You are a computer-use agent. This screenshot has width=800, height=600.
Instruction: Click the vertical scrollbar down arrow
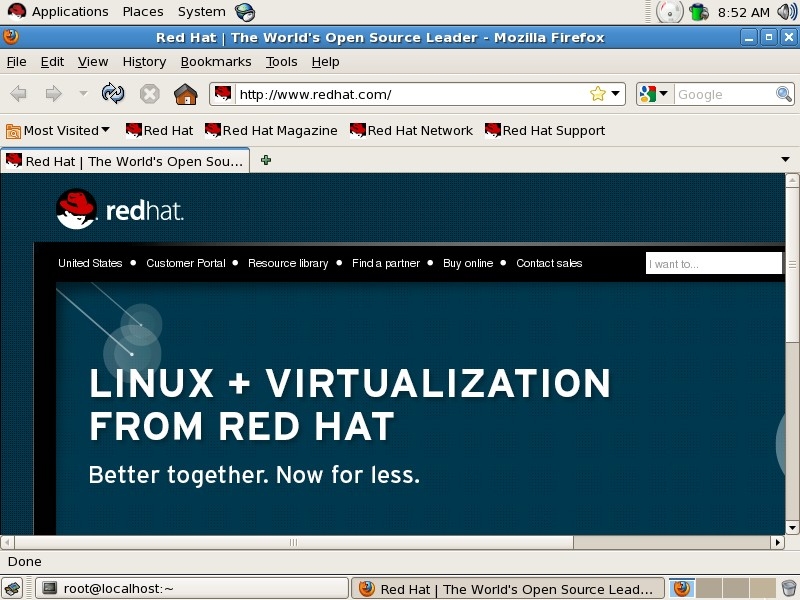point(792,528)
